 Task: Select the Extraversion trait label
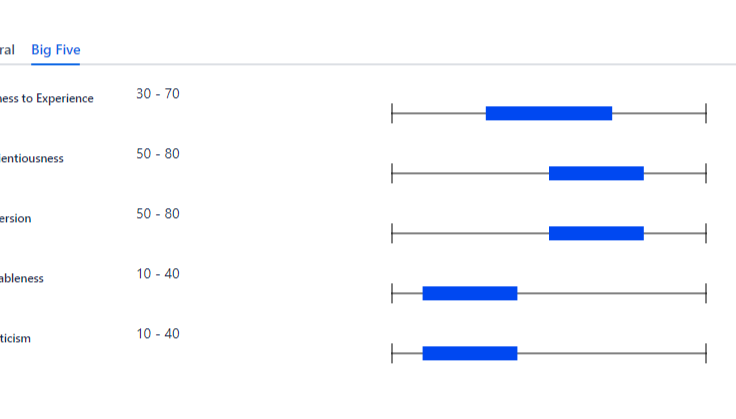pyautogui.click(x=16, y=219)
